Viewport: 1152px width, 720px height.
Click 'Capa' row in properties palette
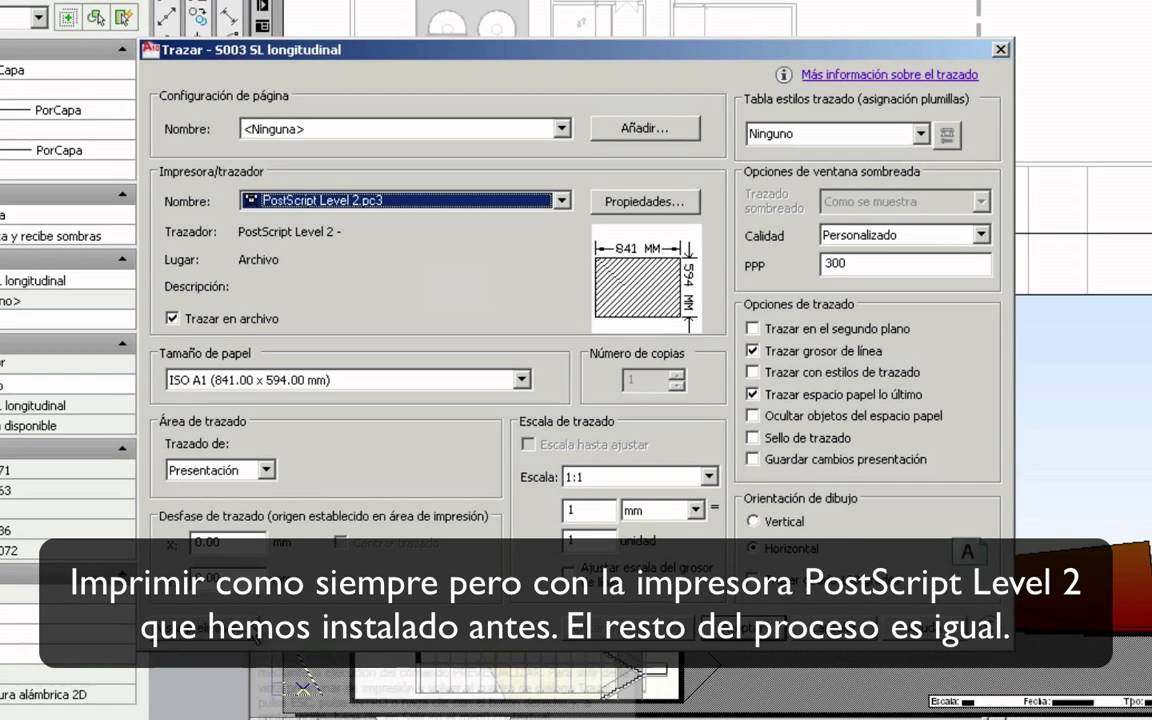68,71
